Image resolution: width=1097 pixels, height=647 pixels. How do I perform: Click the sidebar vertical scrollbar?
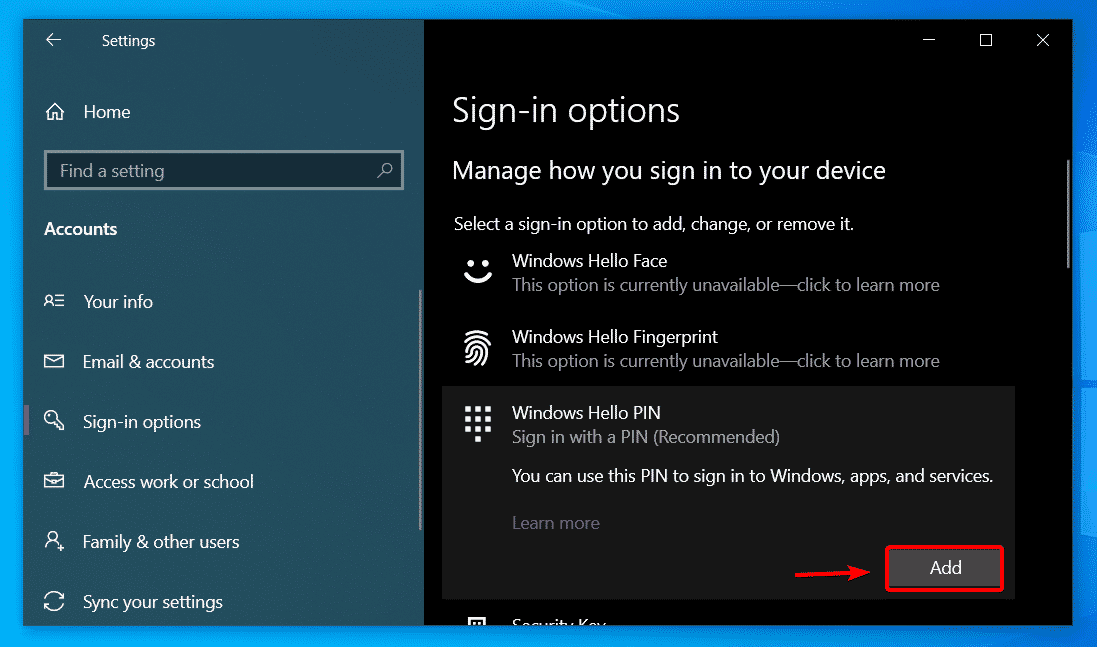coord(420,410)
